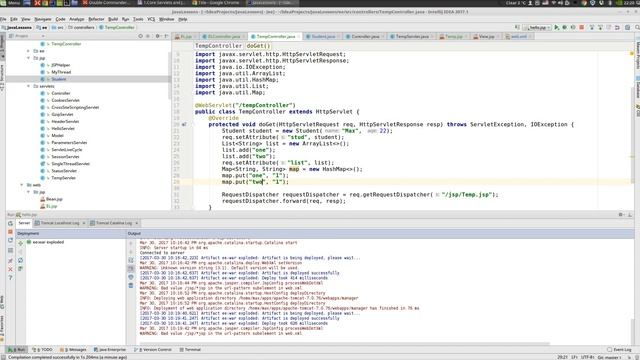Collapse the jsp package folder in tree
The image size is (640, 360).
point(29,58)
